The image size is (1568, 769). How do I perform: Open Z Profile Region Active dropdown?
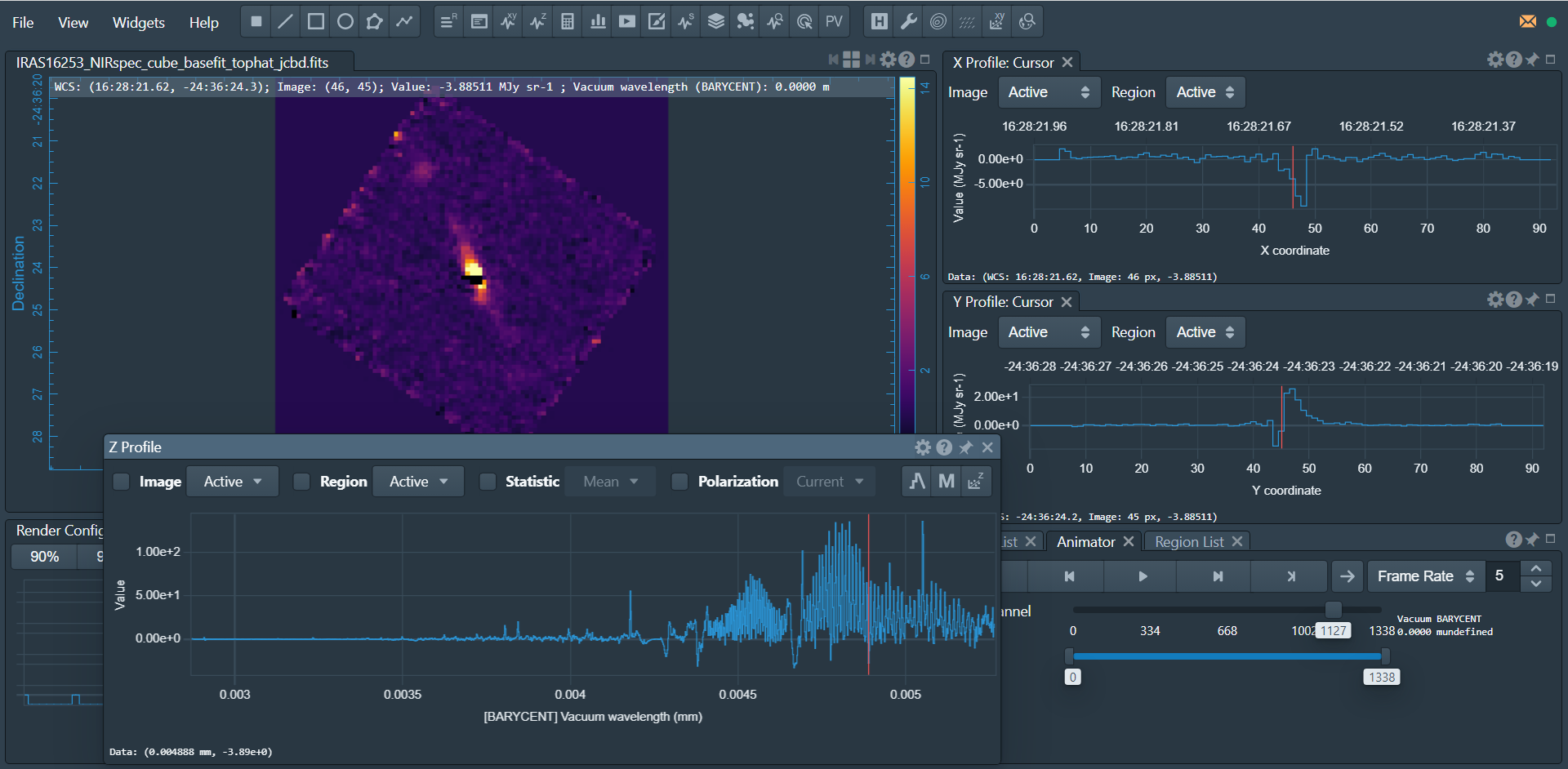tap(418, 482)
